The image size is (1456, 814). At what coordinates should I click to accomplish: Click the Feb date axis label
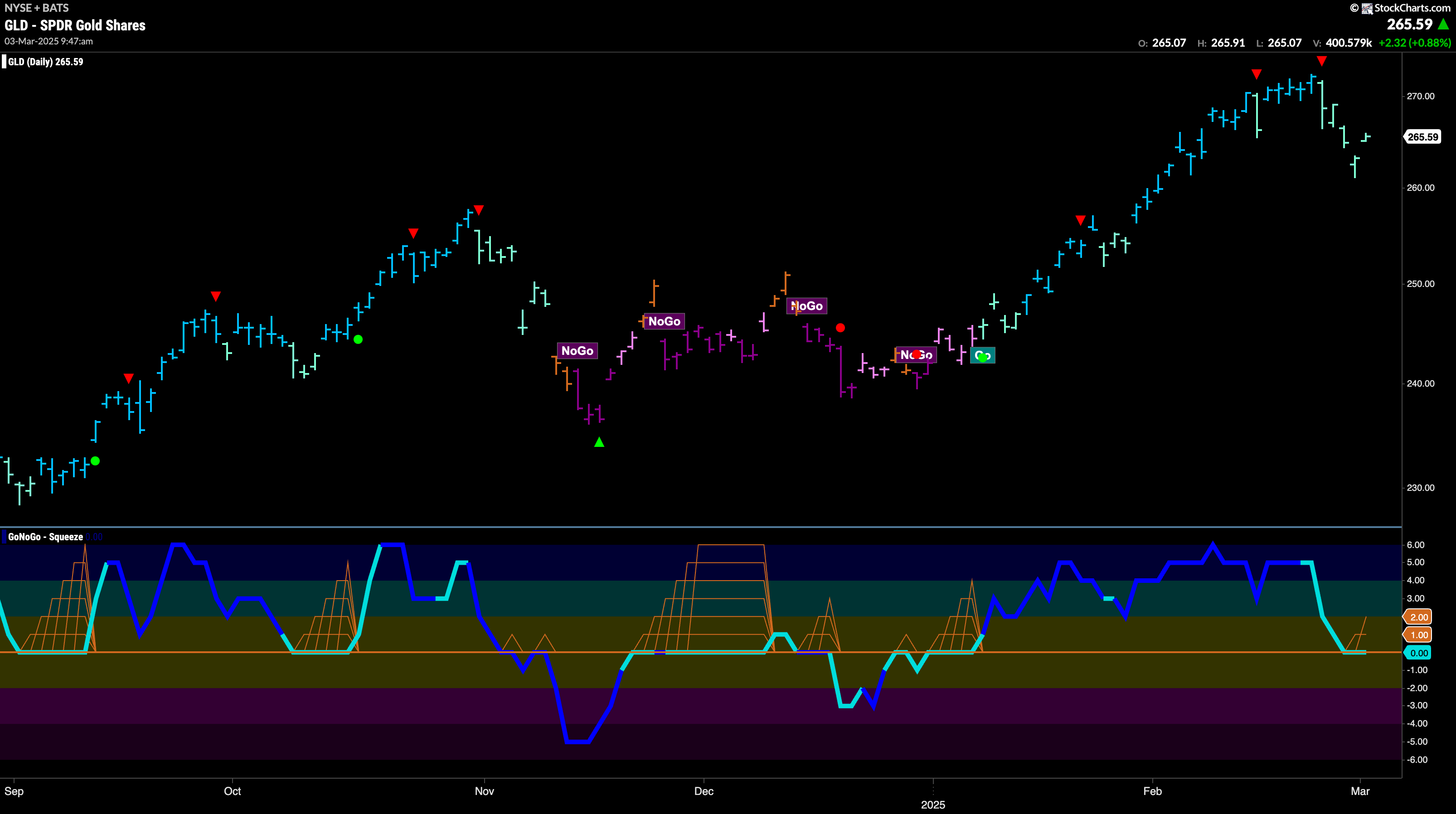click(x=1152, y=791)
